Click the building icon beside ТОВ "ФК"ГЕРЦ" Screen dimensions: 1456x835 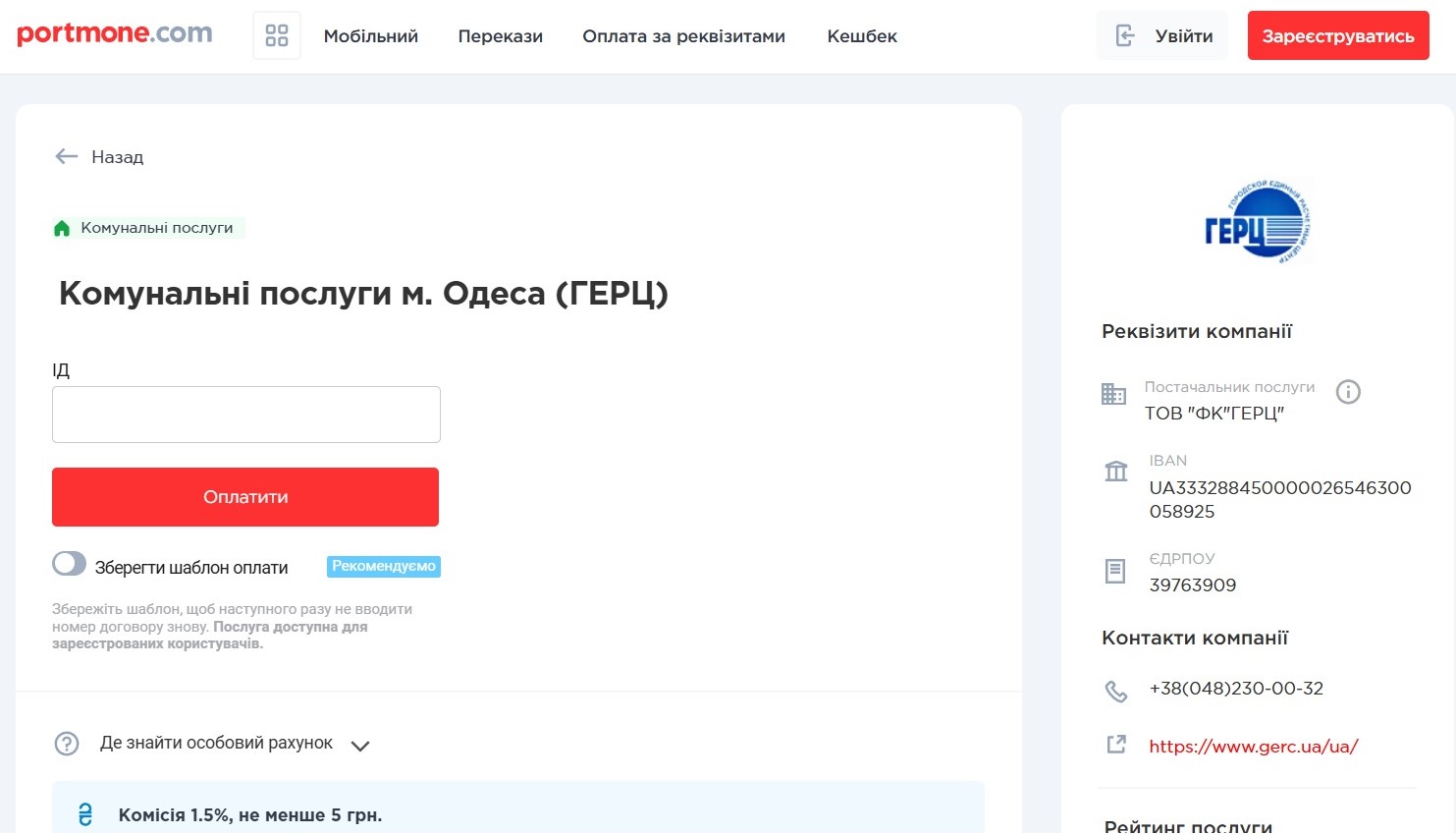1113,394
